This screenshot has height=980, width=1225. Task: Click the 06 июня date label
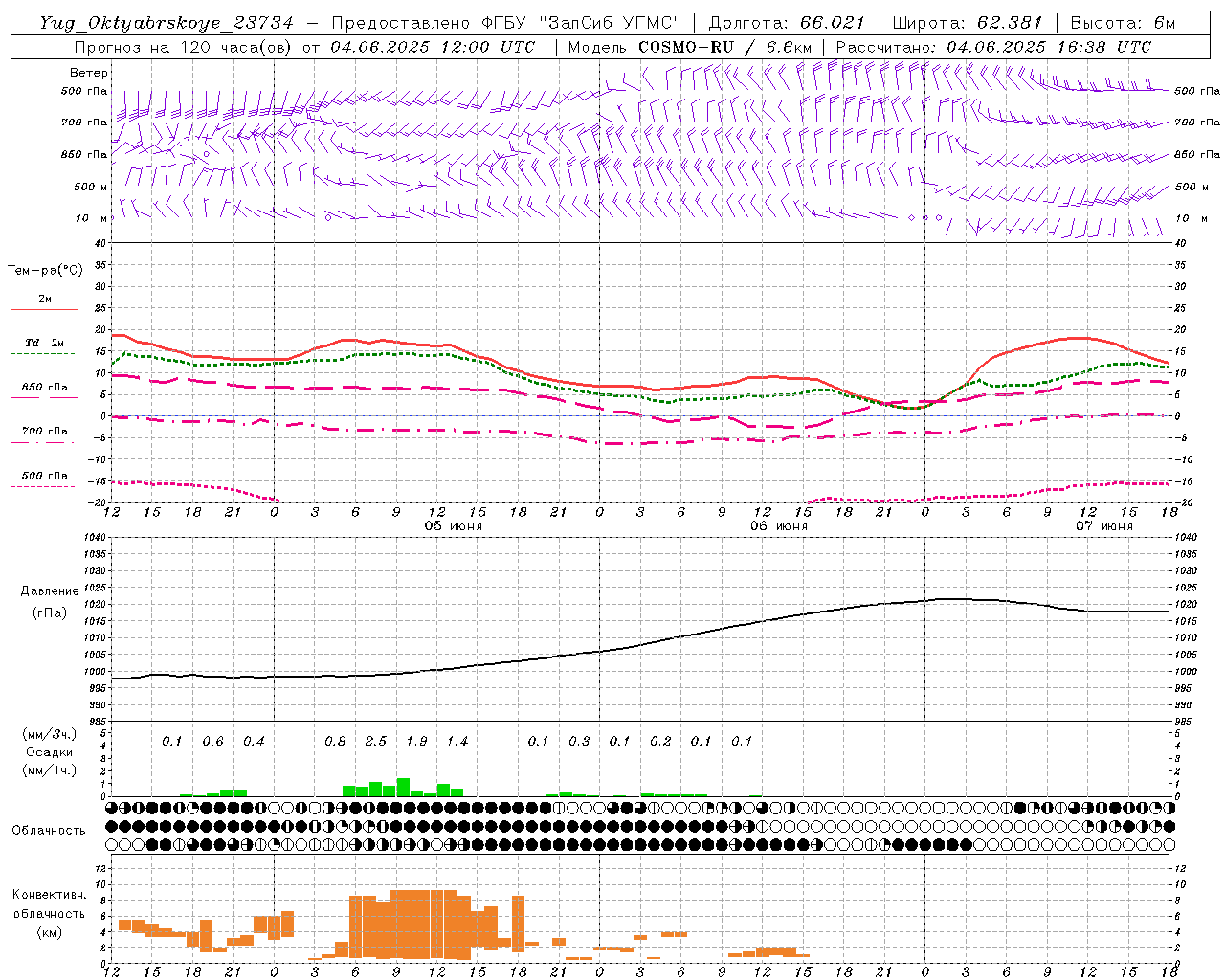coord(778,526)
